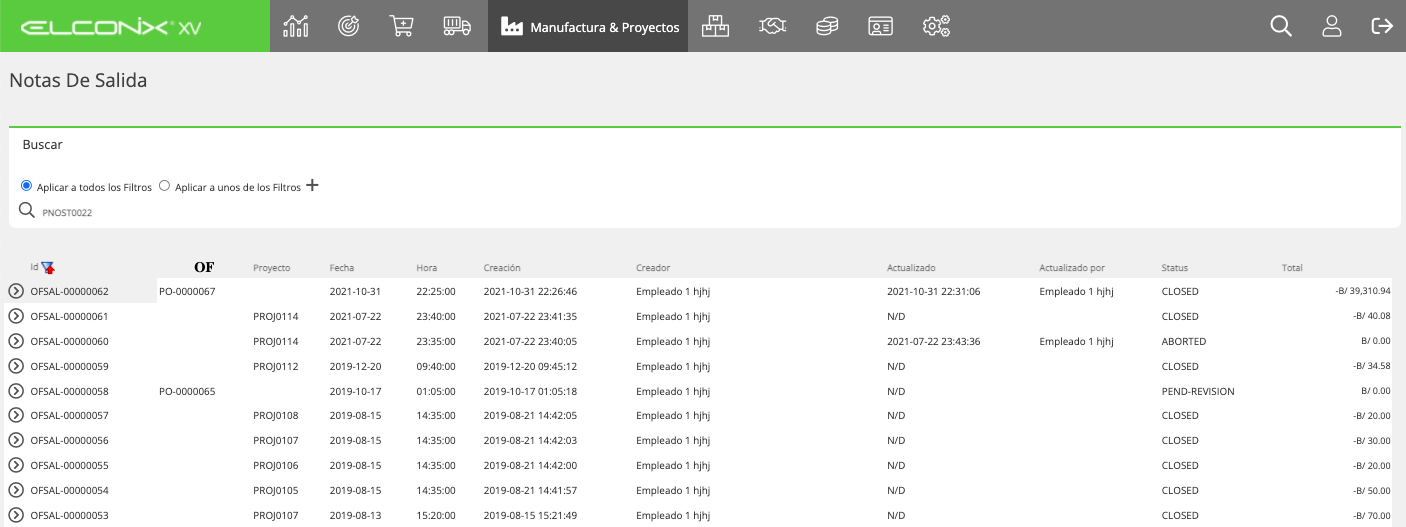The height and width of the screenshot is (527, 1406).
Task: Click updated time 2021-10-31 22:31:06
Action: point(934,291)
